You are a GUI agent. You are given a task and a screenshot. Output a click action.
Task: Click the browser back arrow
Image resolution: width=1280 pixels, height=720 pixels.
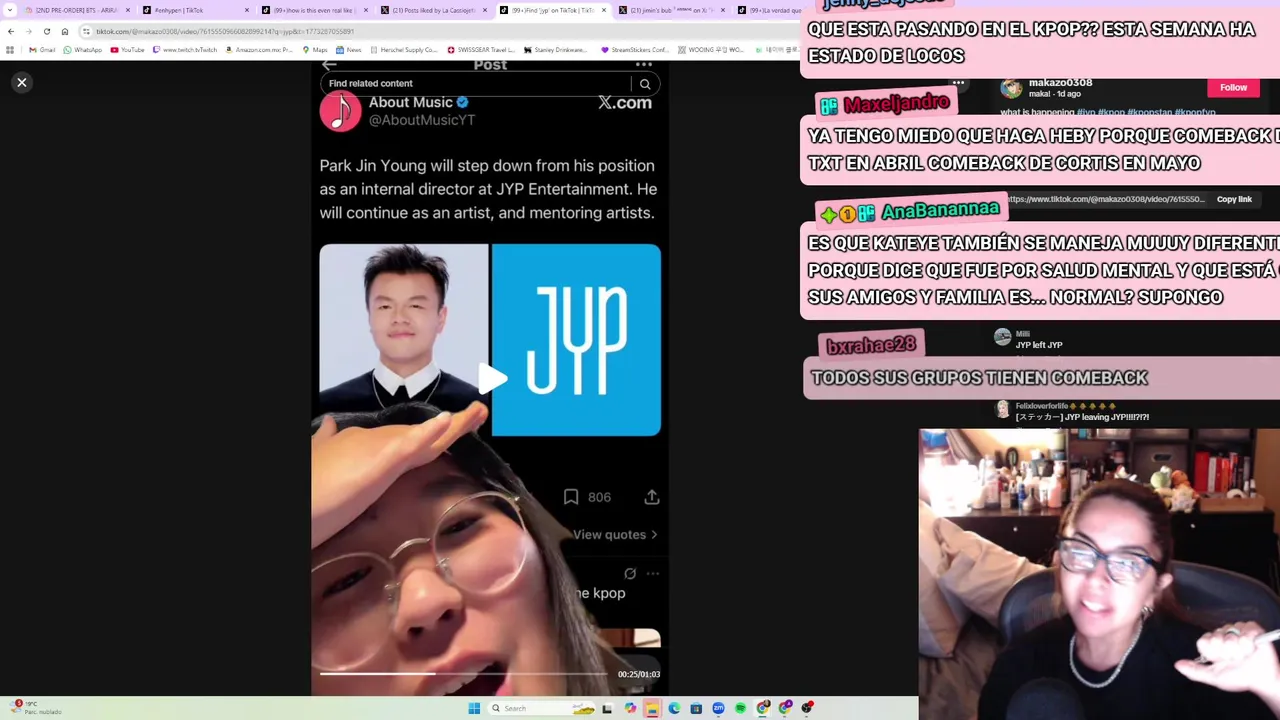[11, 31]
